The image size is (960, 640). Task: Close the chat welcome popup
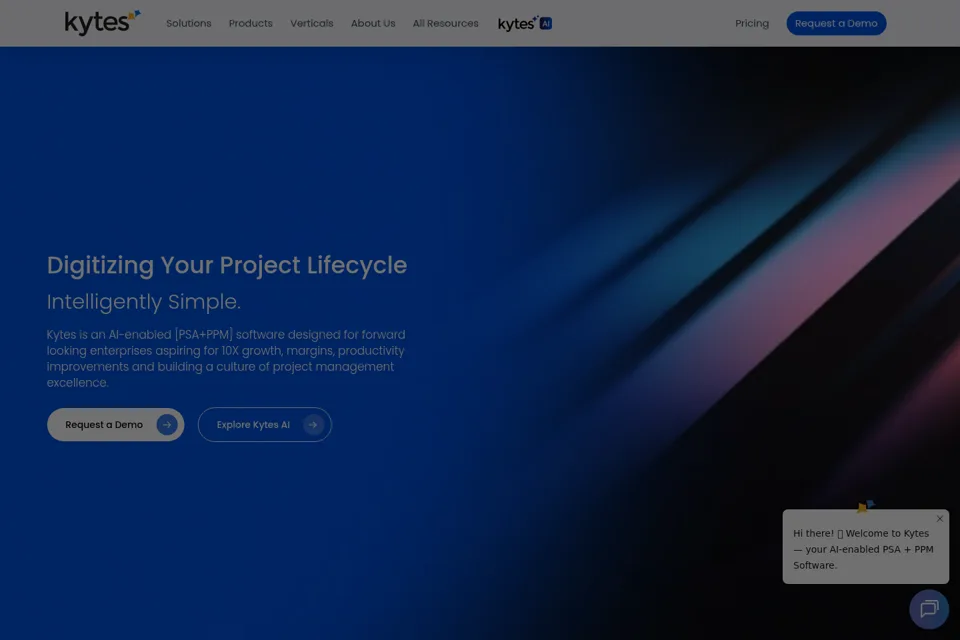point(940,519)
